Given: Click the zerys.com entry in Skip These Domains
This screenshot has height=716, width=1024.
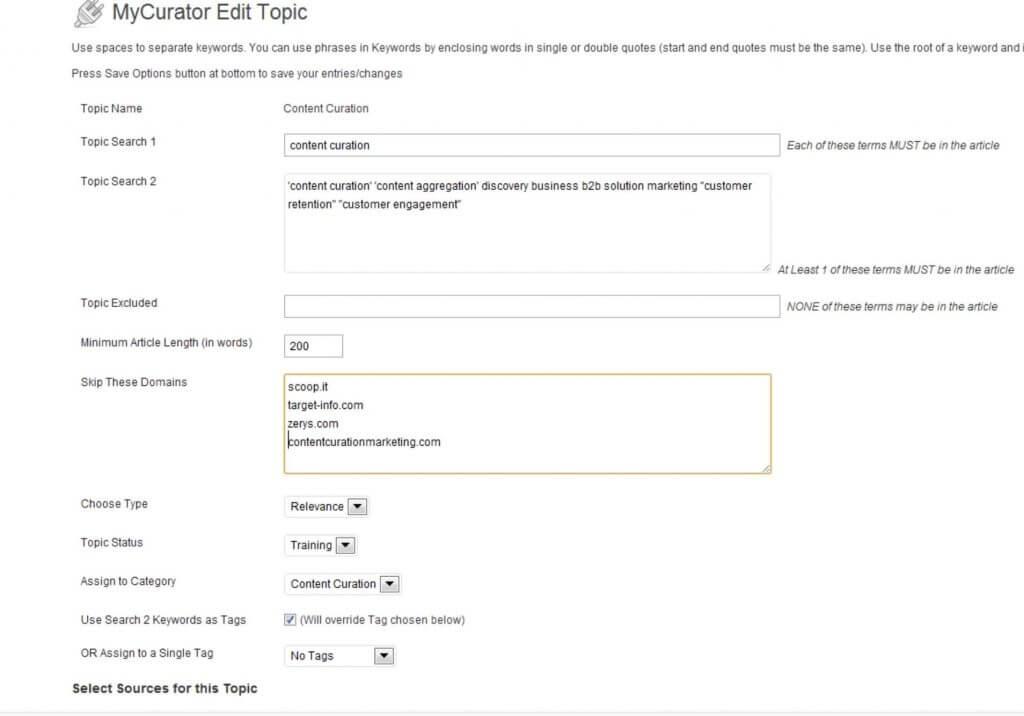Looking at the screenshot, I should point(313,424).
